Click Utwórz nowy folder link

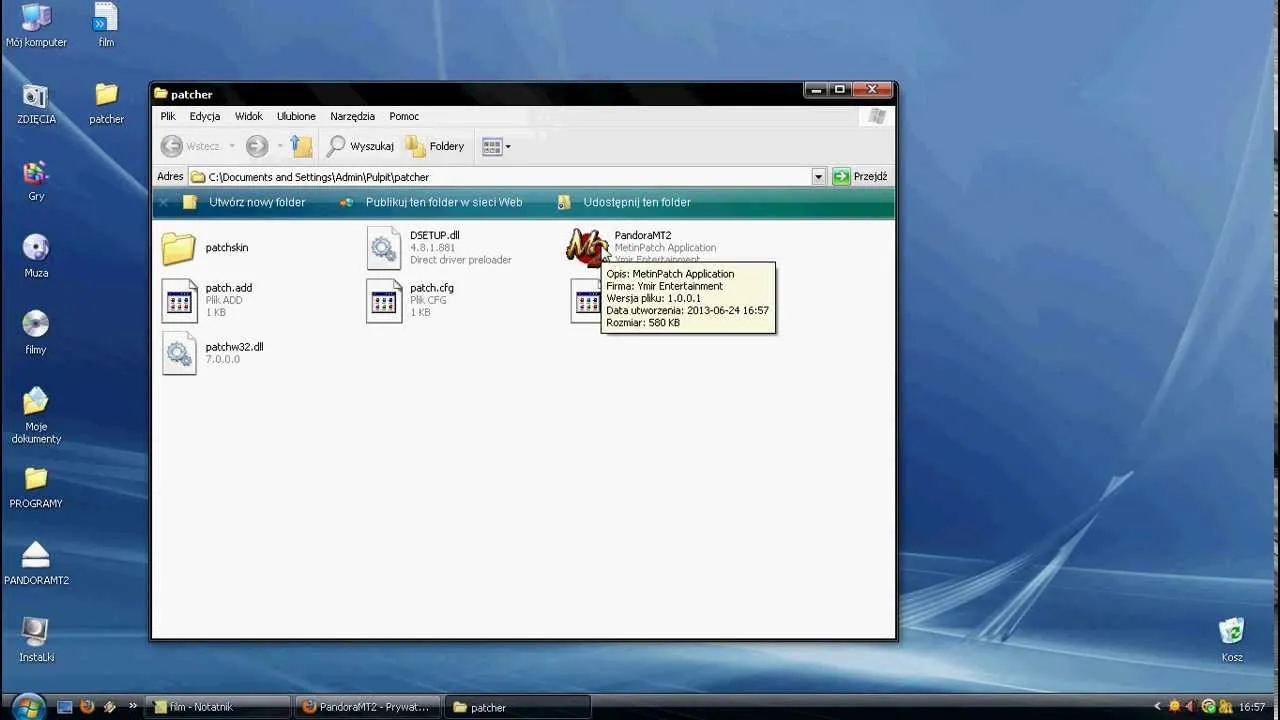(x=244, y=202)
